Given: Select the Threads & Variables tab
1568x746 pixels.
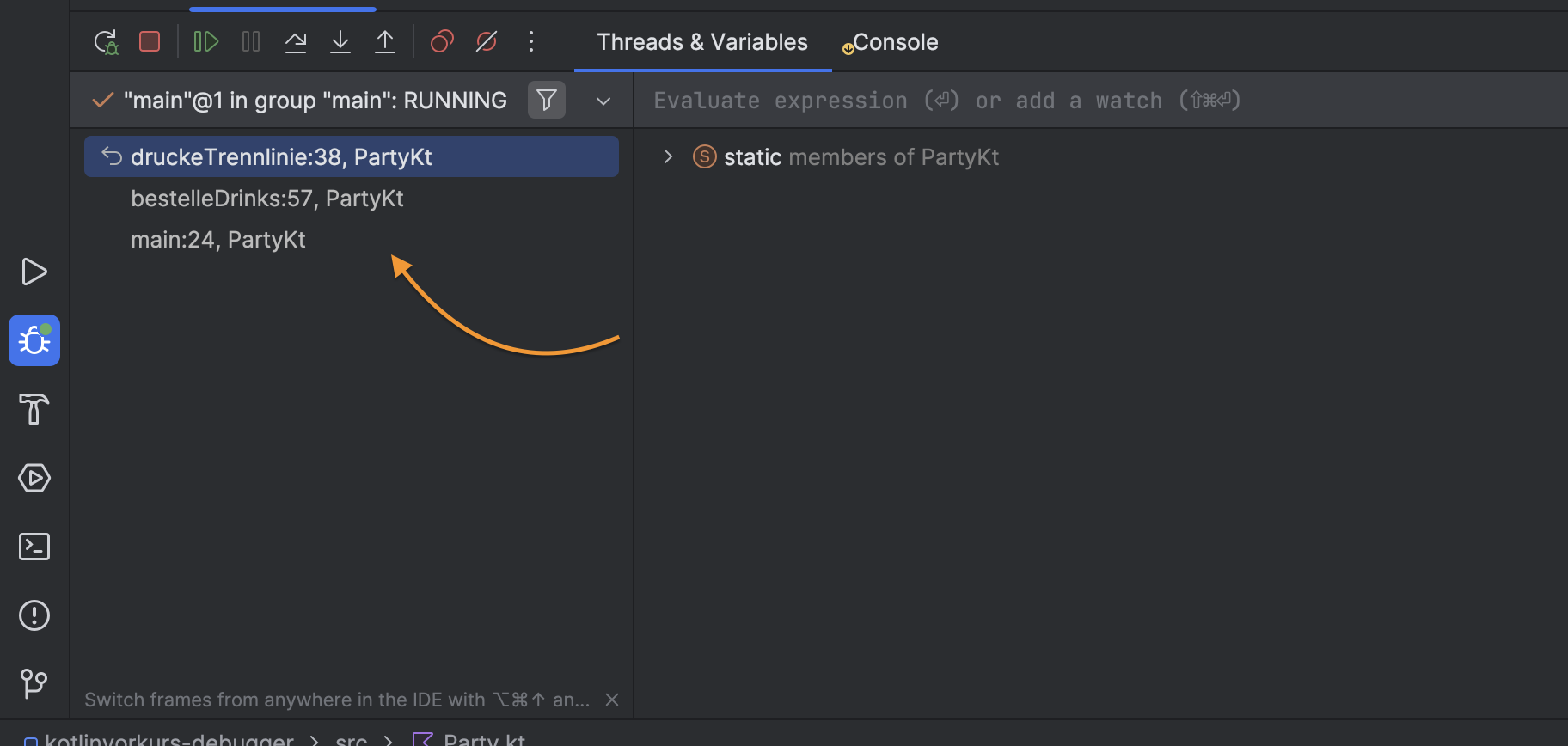Looking at the screenshot, I should [702, 42].
